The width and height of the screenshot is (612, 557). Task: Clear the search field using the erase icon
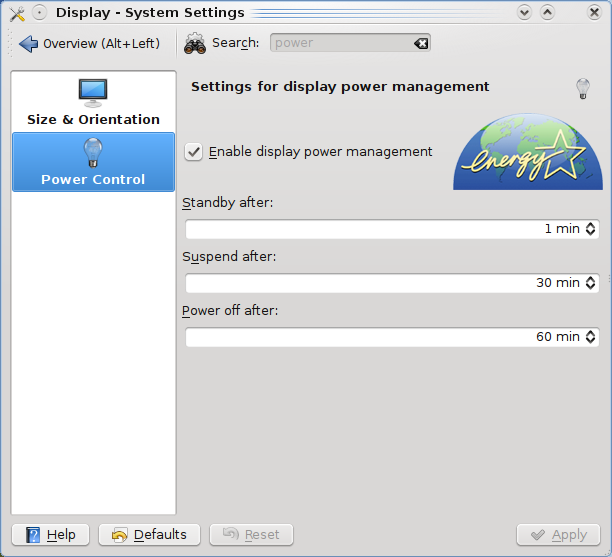pos(421,43)
